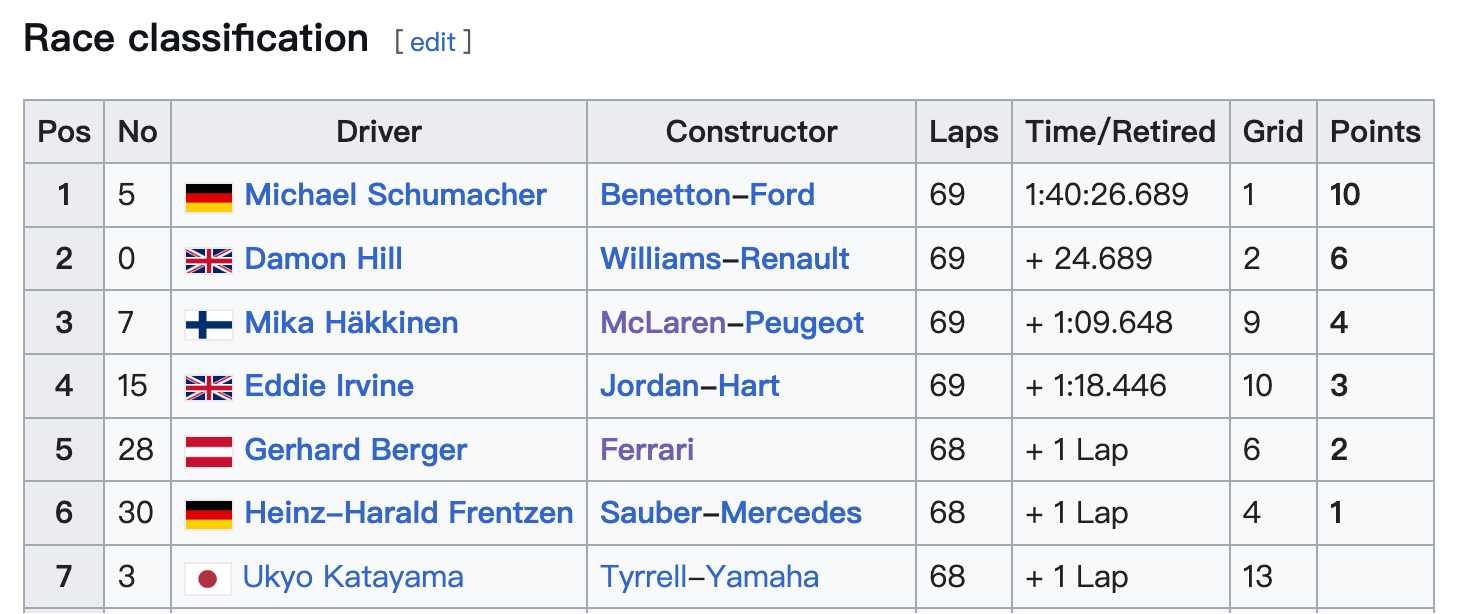Open the Yamaha link in Tyrrell row
The height and width of the screenshot is (614, 1472).
763,577
